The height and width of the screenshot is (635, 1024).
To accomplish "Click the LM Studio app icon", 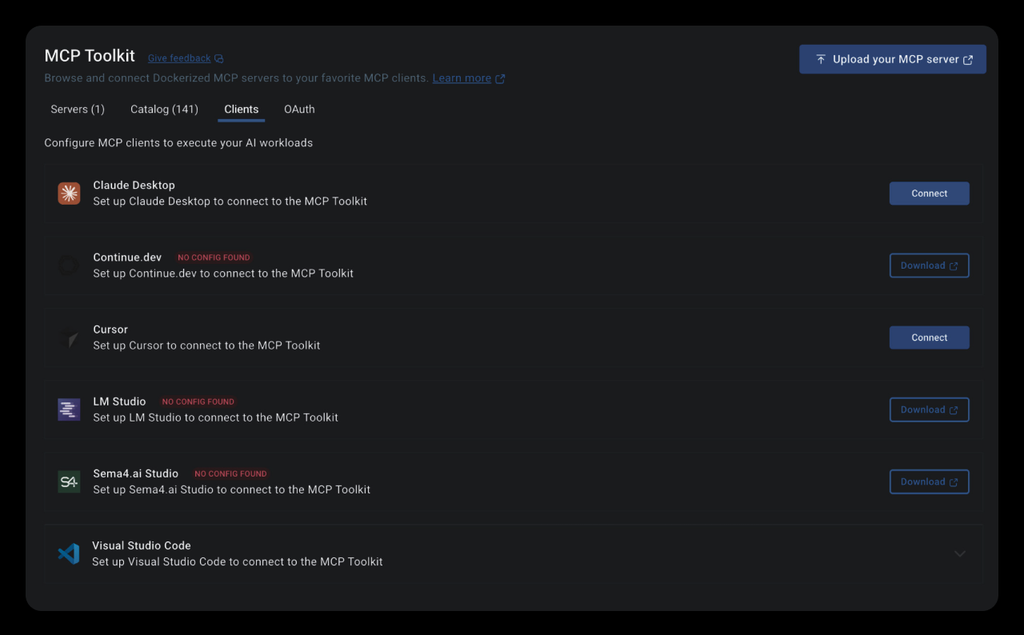I will pyautogui.click(x=69, y=410).
